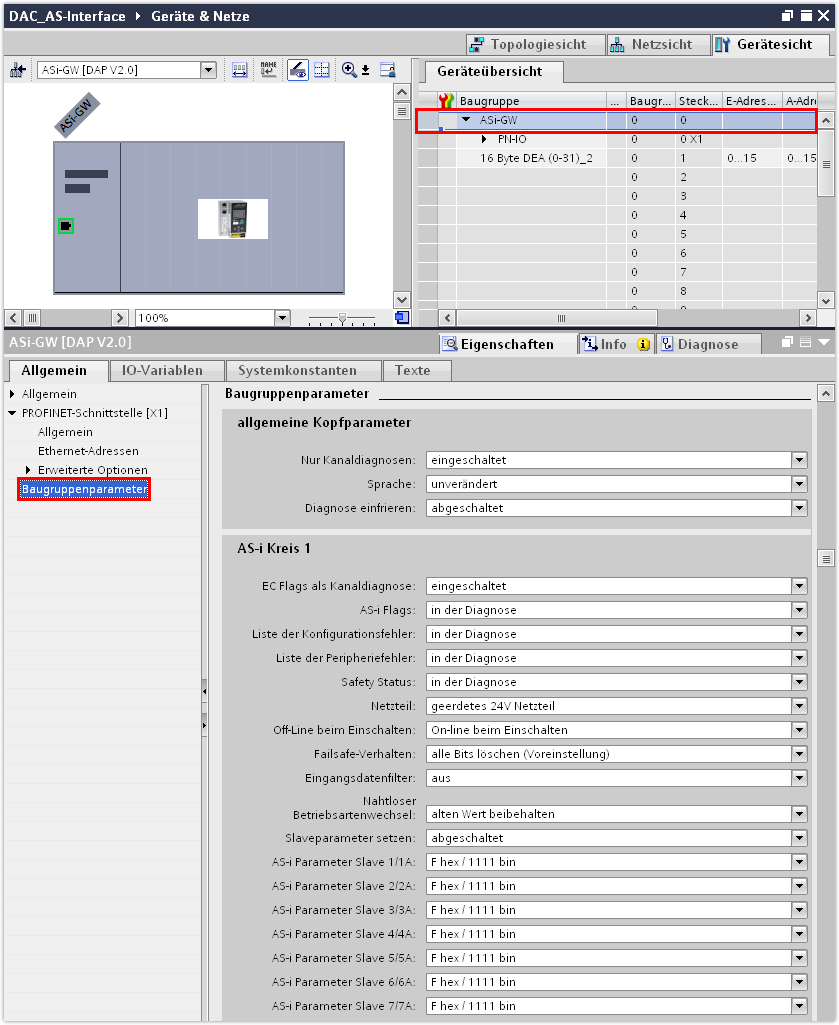This screenshot has height=1025, width=839.
Task: Open the IO-Variablen tab
Action: [162, 370]
